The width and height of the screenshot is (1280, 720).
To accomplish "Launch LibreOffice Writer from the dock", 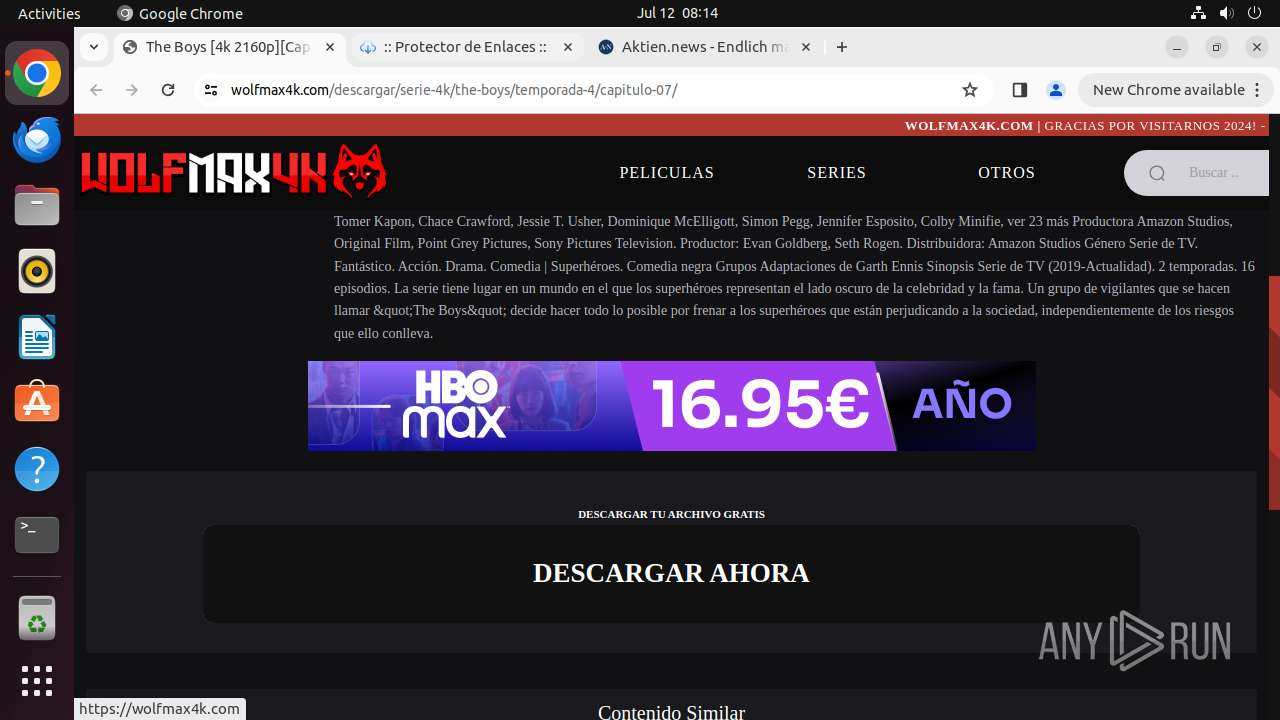I will [37, 338].
